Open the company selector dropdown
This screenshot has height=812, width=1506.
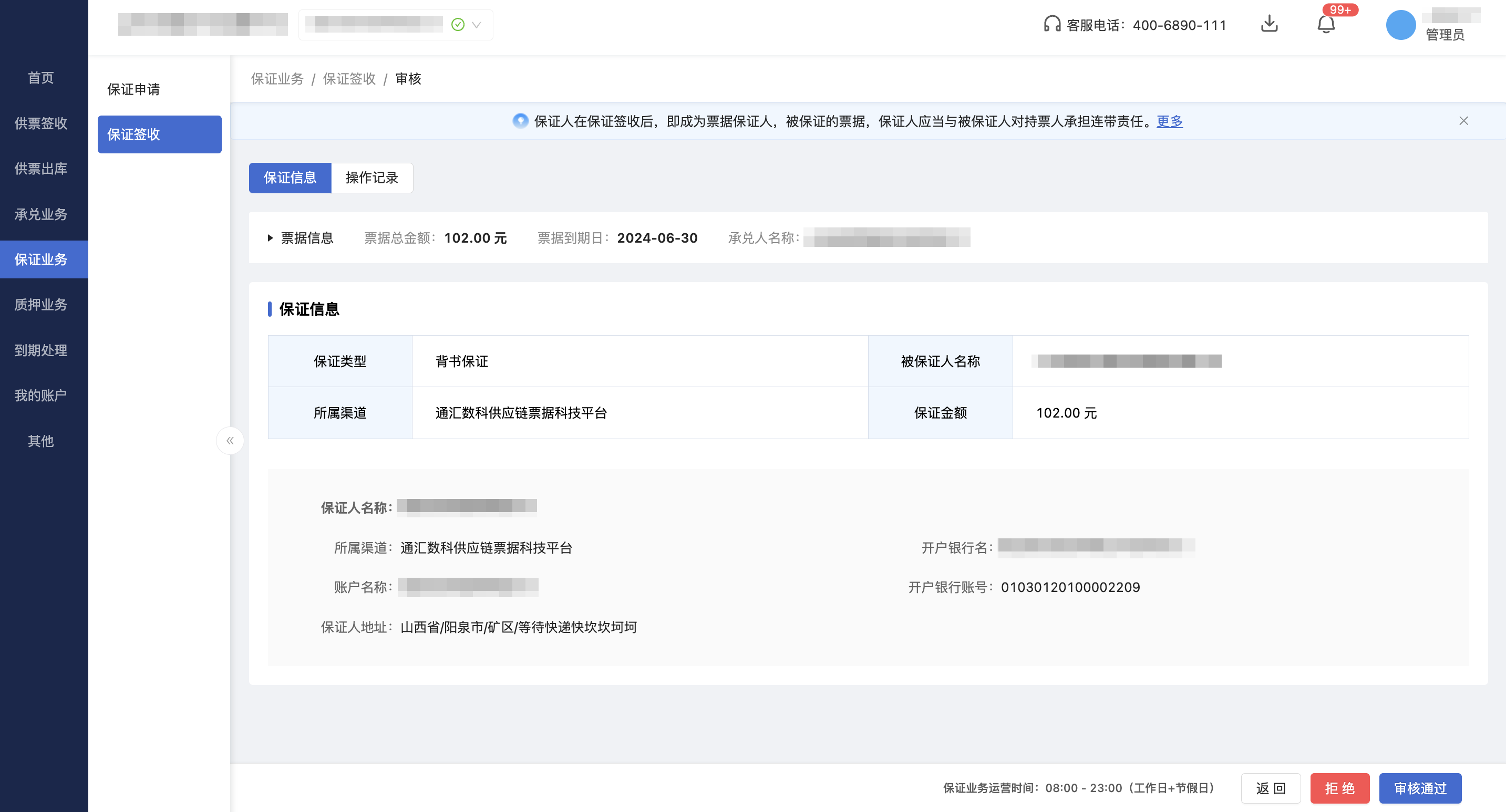click(x=477, y=25)
